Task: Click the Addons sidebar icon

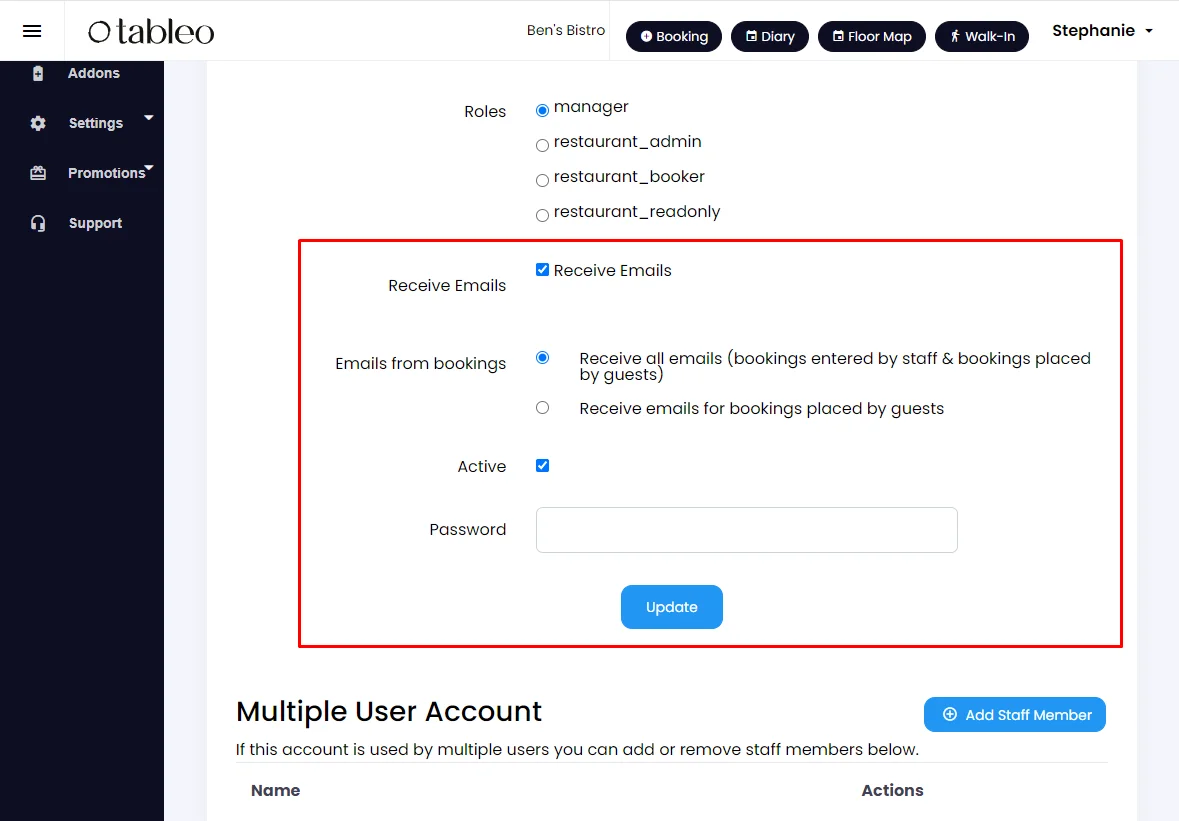Action: tap(38, 73)
